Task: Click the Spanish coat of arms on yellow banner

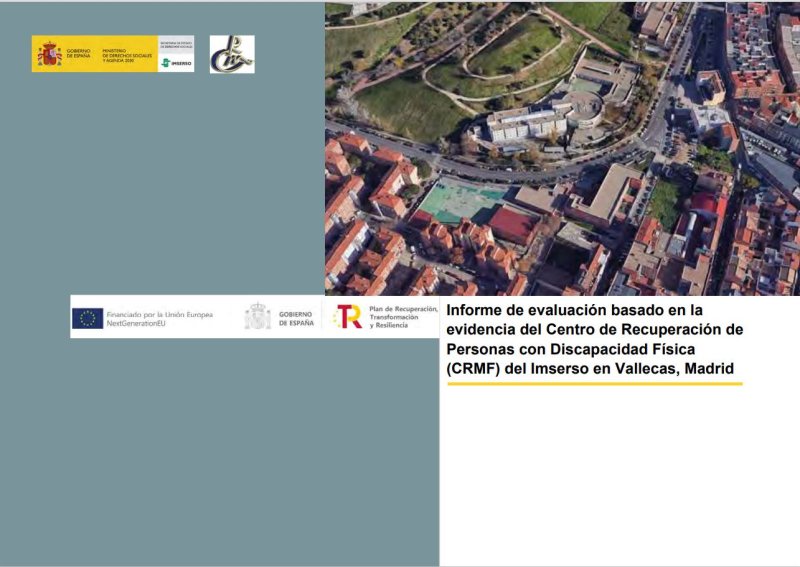Action: coord(49,54)
